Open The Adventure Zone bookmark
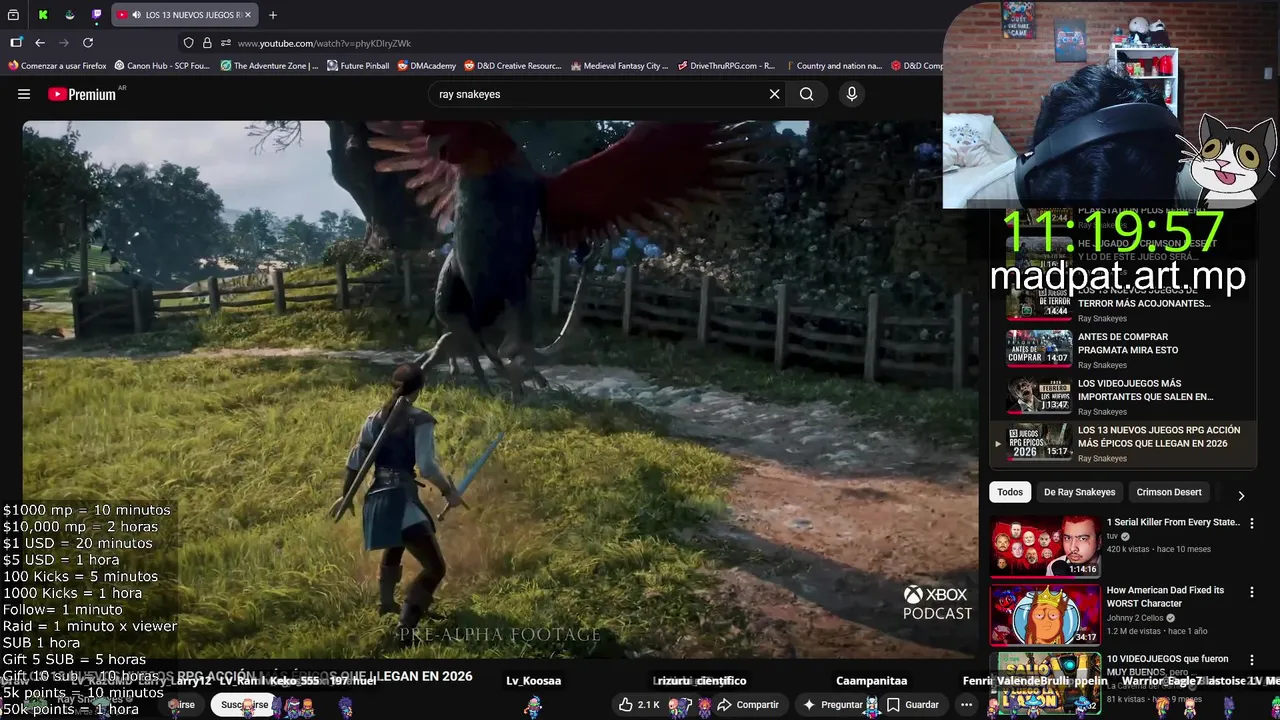This screenshot has width=1280, height=720. point(269,66)
